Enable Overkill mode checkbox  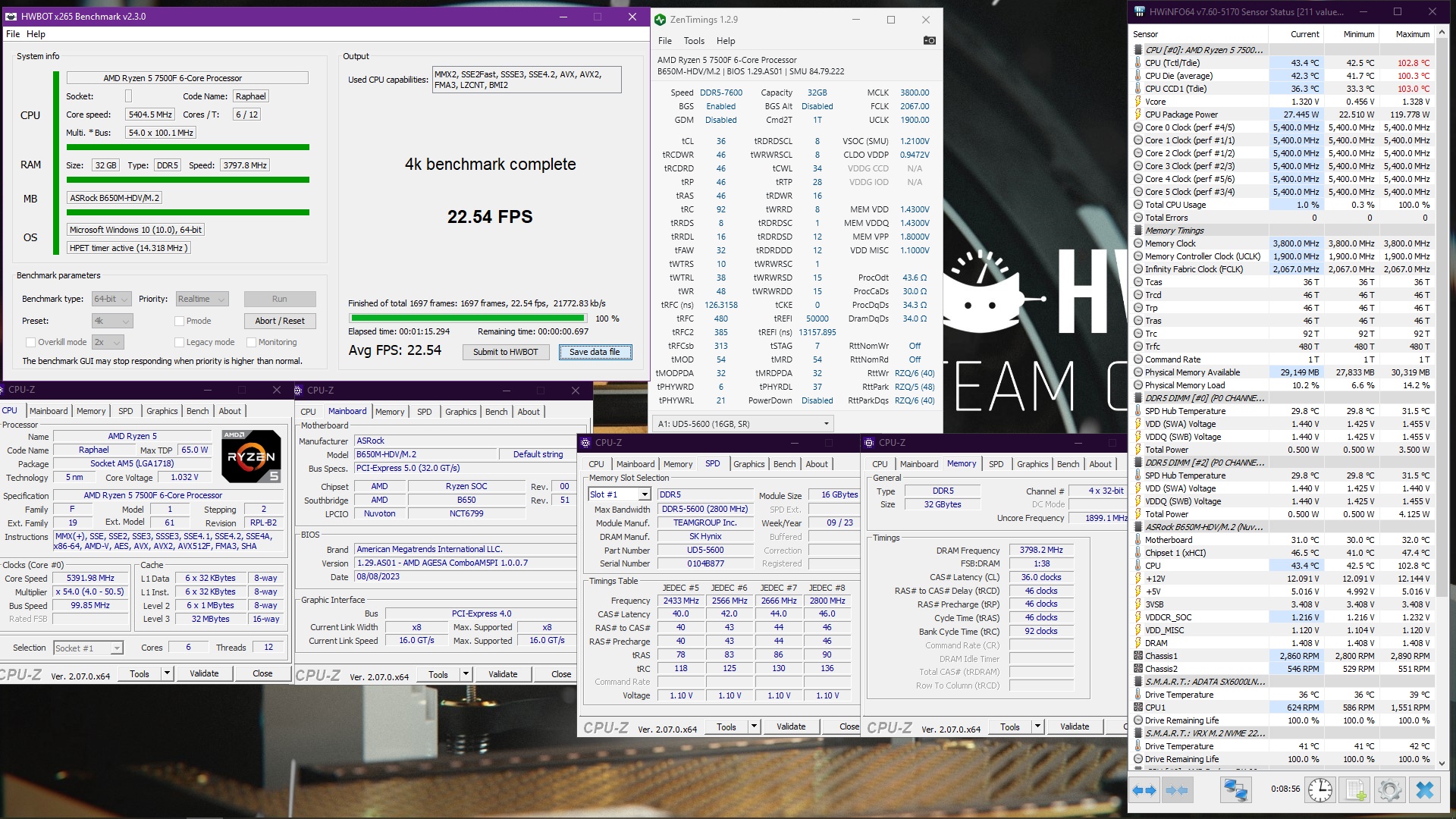[31, 343]
